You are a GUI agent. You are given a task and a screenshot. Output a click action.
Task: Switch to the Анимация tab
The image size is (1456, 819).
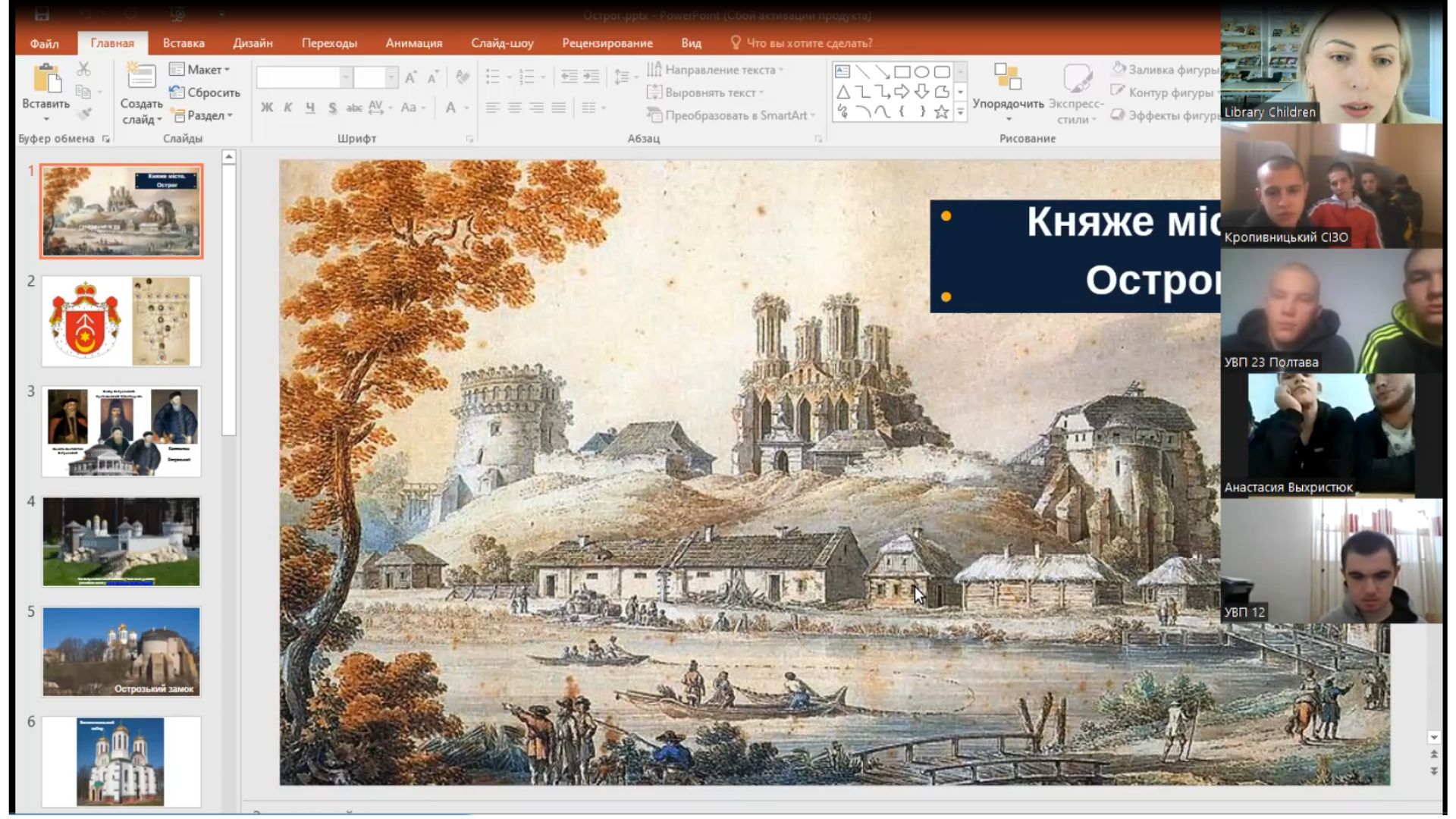click(414, 43)
